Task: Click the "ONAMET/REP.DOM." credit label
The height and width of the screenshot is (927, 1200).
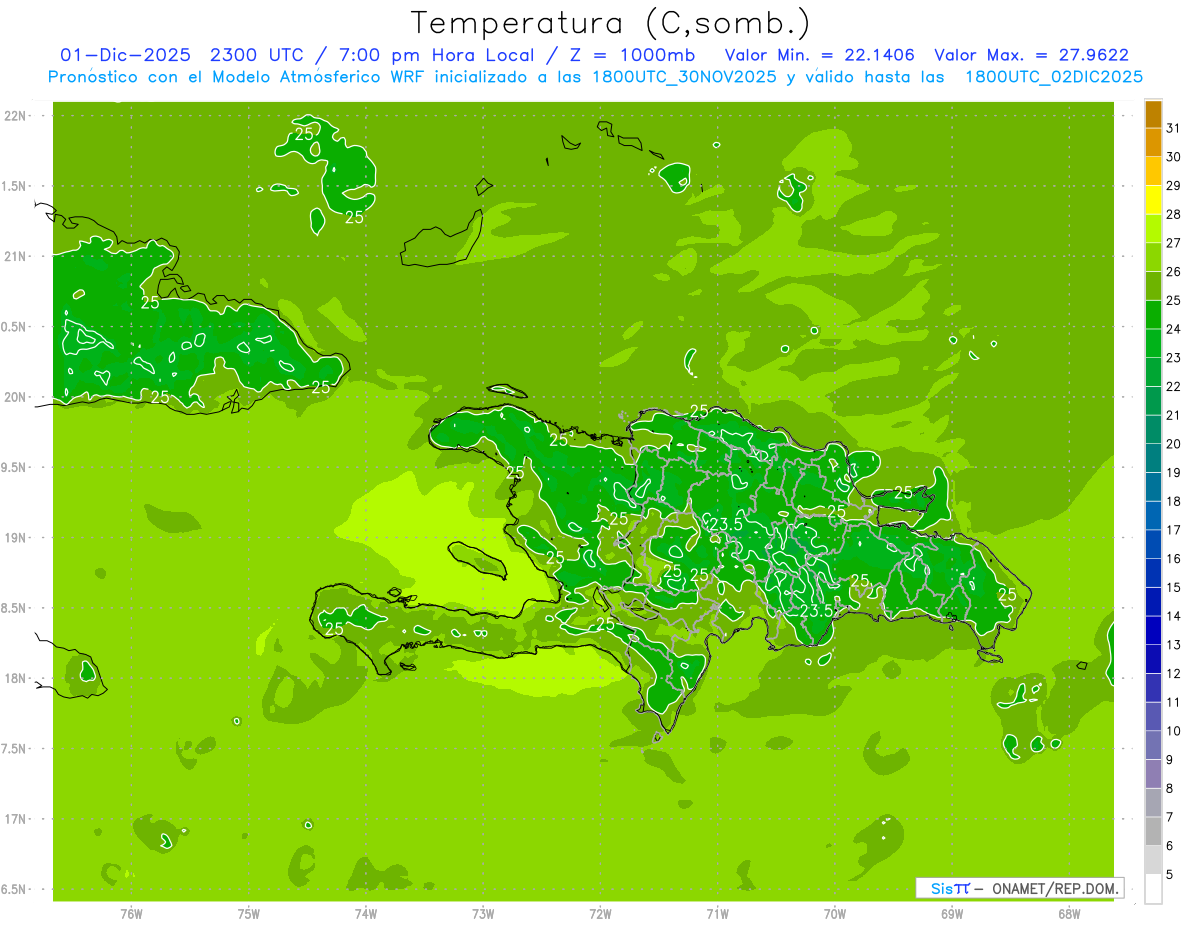Action: pyautogui.click(x=1054, y=888)
